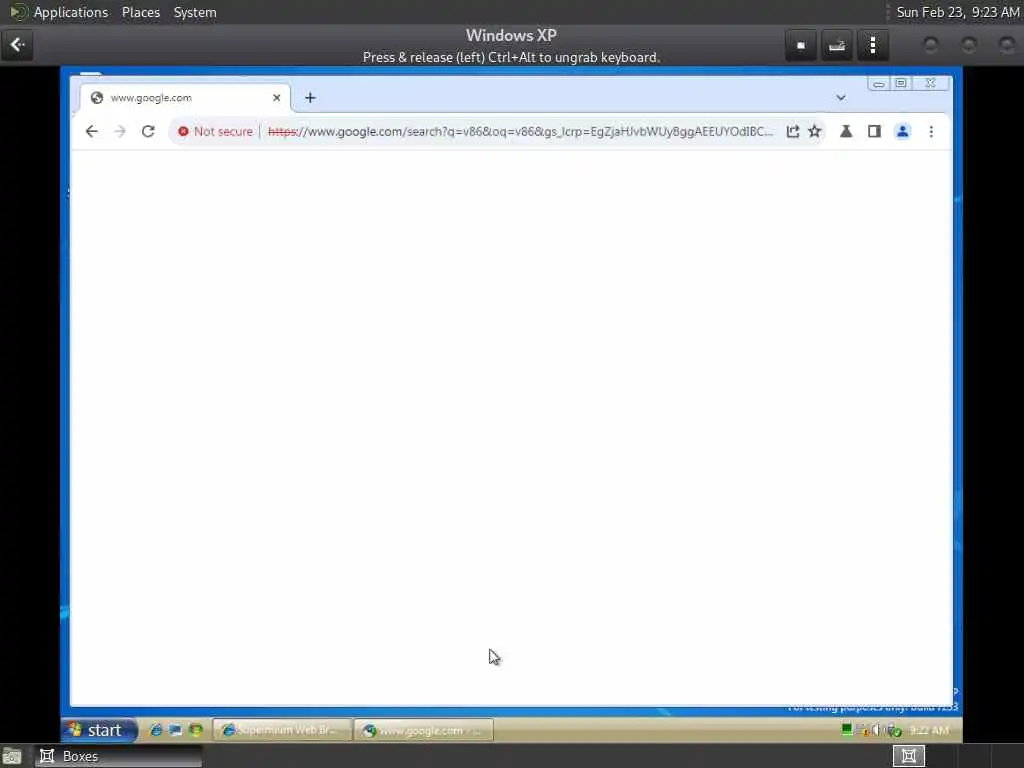Screen dimensions: 1024x768
Task: Switch to Supermium Web Browser taskbar button
Action: (283, 730)
